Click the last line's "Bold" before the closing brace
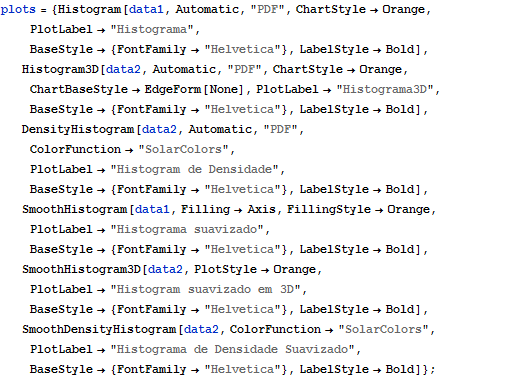 (400, 369)
